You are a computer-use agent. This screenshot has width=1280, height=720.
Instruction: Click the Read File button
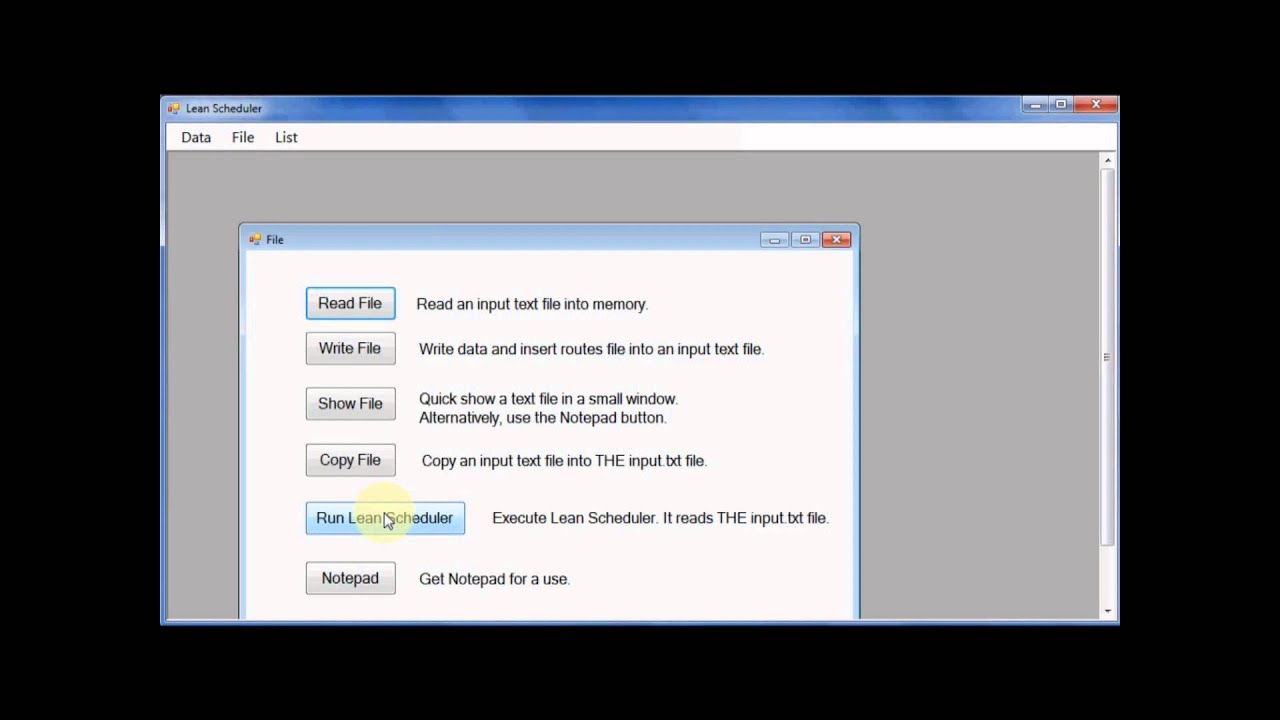tap(350, 303)
